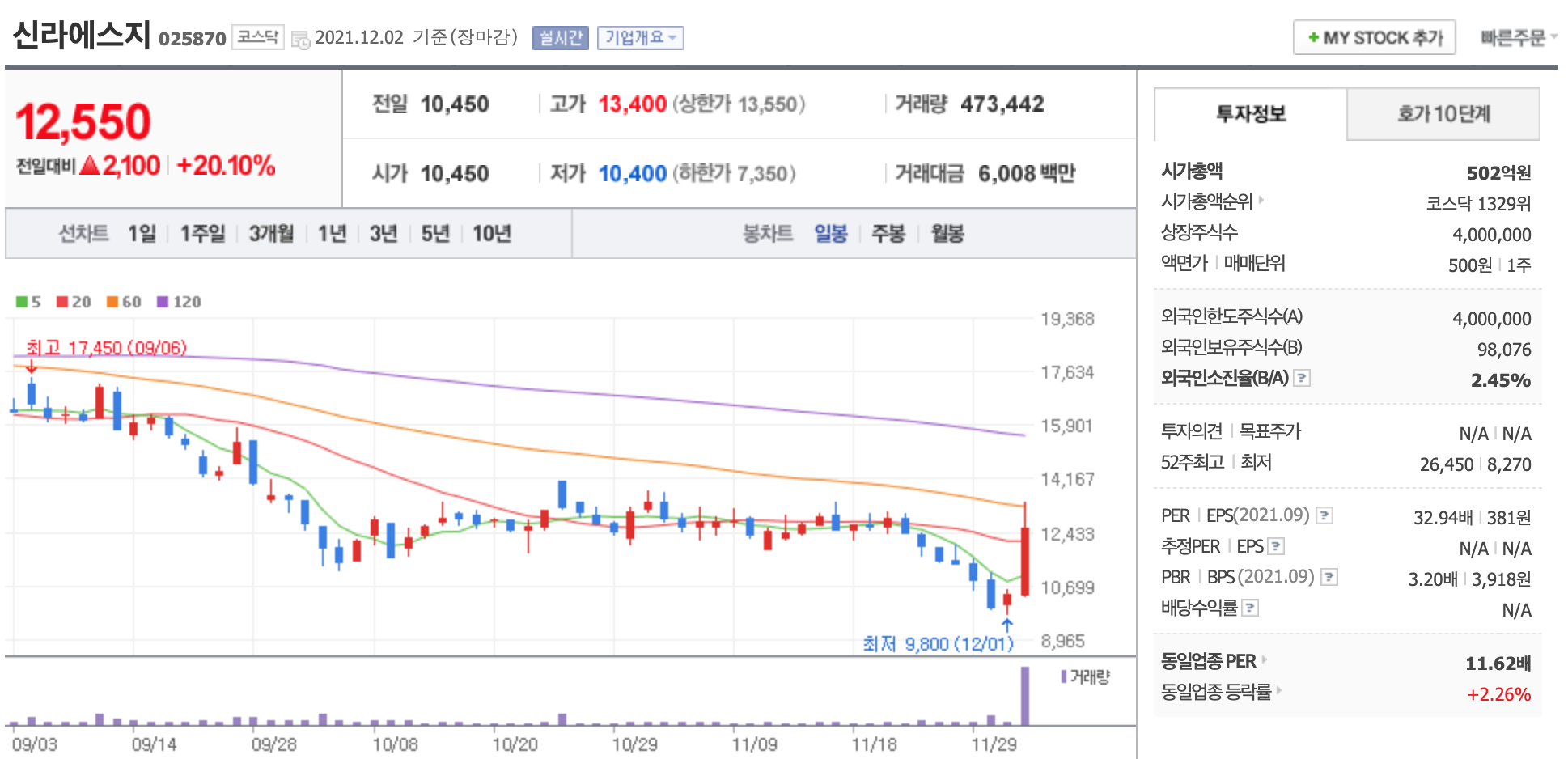Image resolution: width=1568 pixels, height=759 pixels.
Task: Switch to the 투자정보 tab
Action: (1251, 114)
